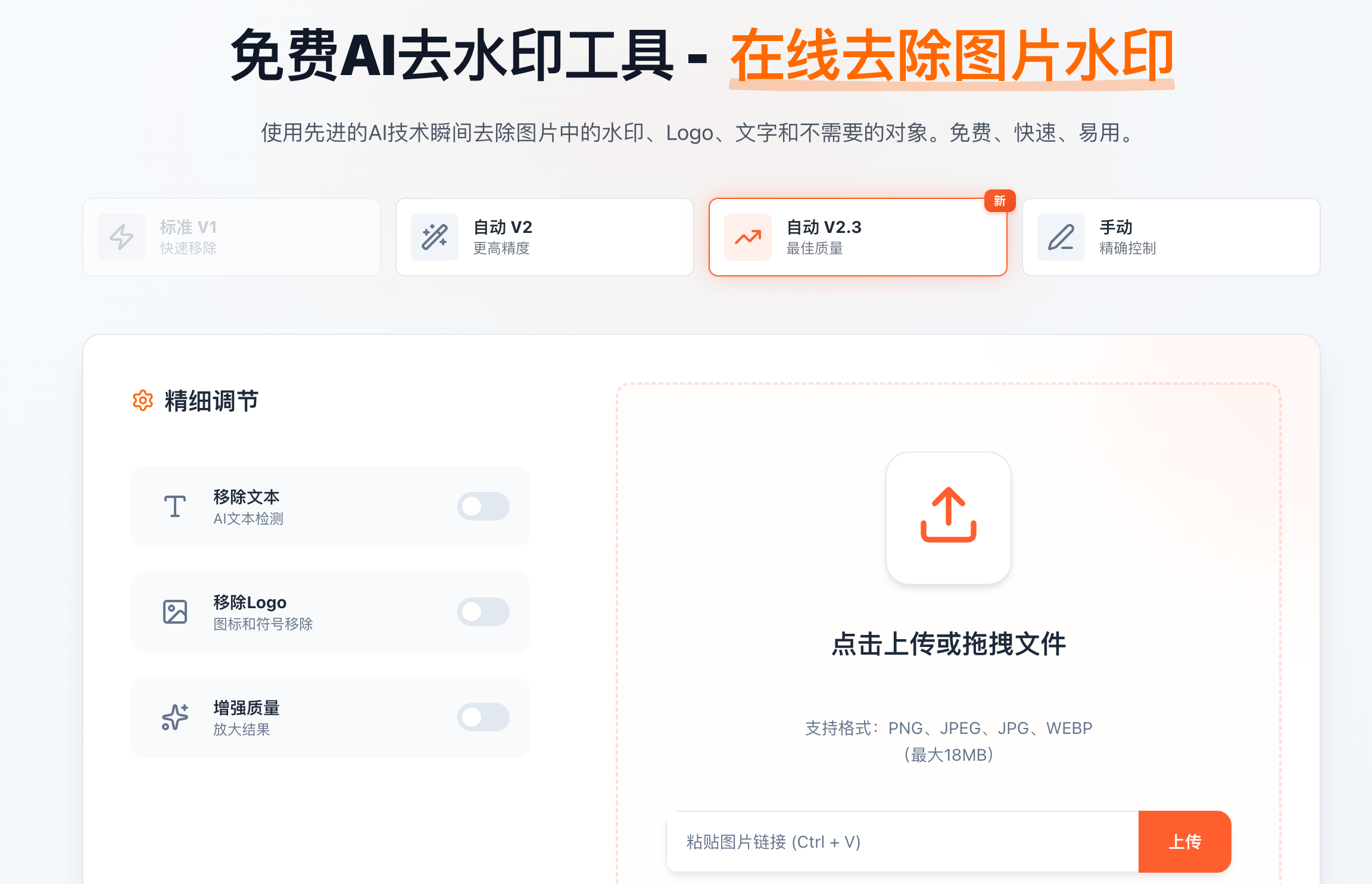The height and width of the screenshot is (884, 1372).
Task: Click the pencil icon for 手动 mode
Action: 1061,237
